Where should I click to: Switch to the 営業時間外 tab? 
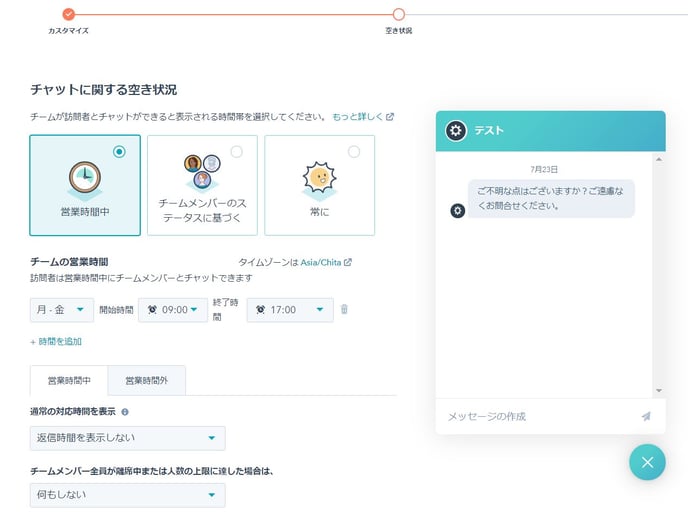click(x=147, y=381)
